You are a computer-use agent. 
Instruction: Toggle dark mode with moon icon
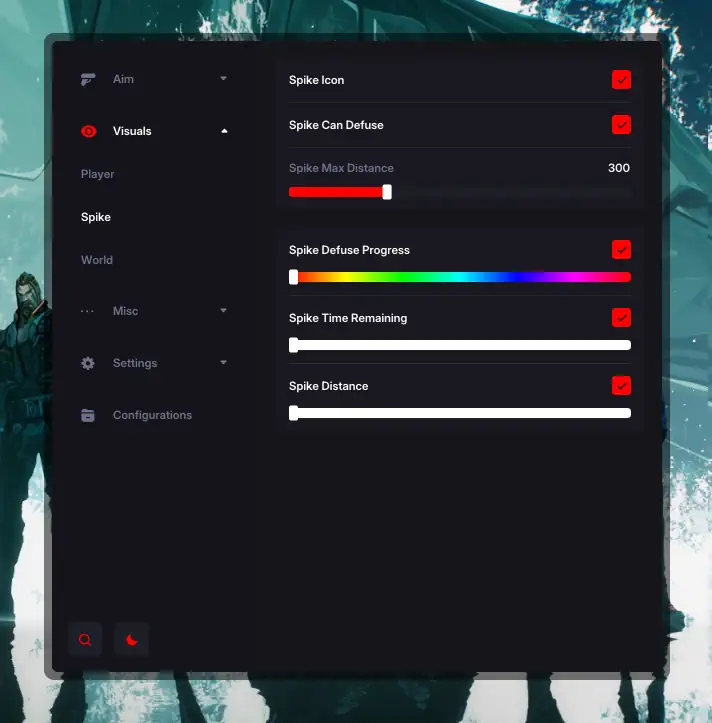131,640
